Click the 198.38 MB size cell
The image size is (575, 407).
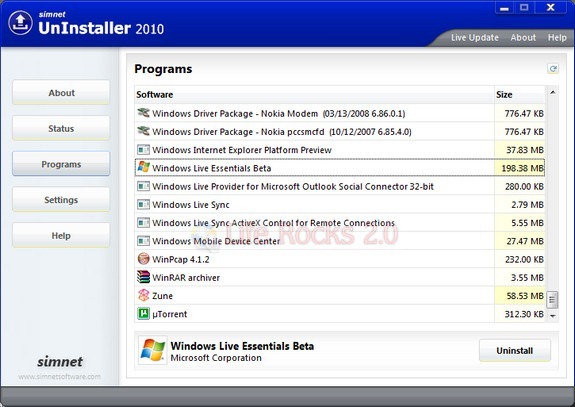[x=520, y=168]
